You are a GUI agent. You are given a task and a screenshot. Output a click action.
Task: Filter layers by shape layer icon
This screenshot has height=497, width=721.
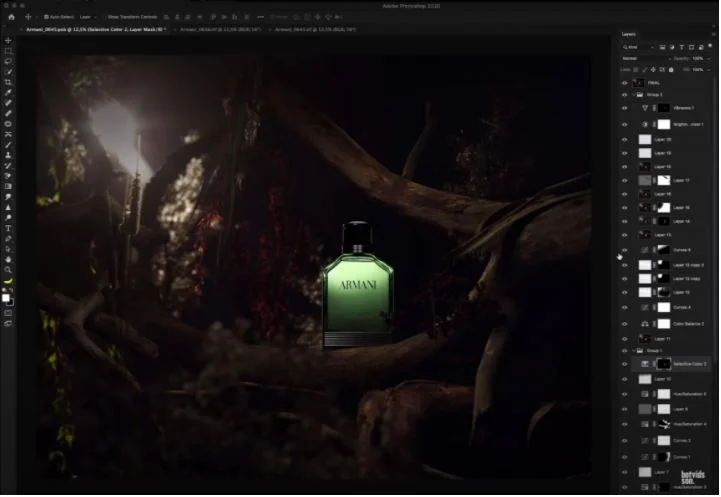point(692,47)
